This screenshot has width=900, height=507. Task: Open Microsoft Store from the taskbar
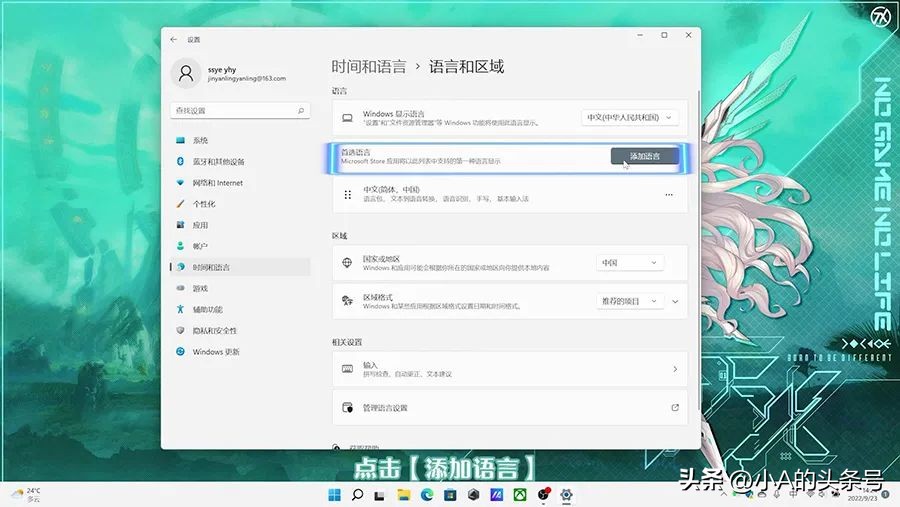click(450, 494)
